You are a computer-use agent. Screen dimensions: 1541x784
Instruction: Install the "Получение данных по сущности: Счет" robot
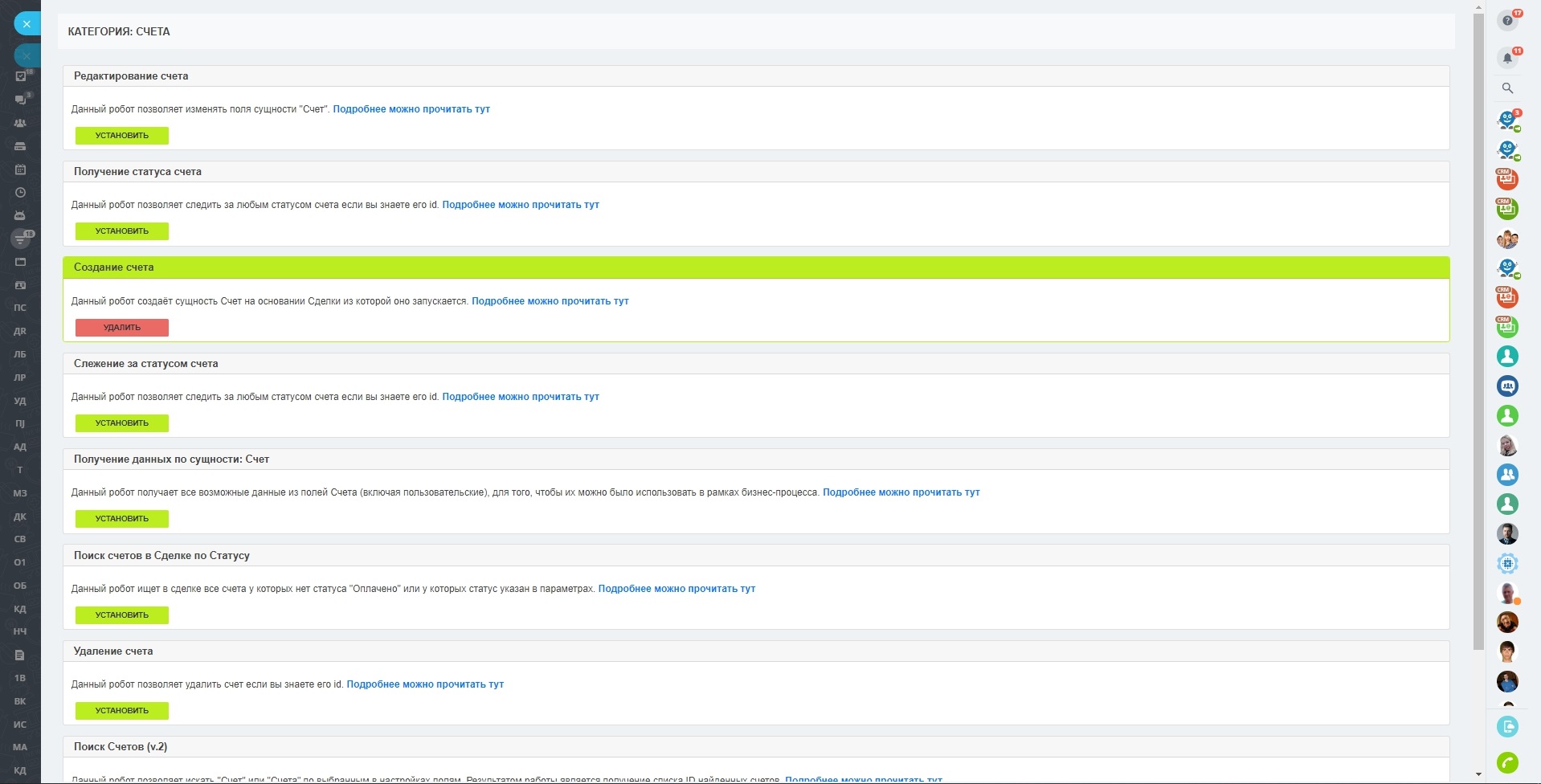point(122,519)
